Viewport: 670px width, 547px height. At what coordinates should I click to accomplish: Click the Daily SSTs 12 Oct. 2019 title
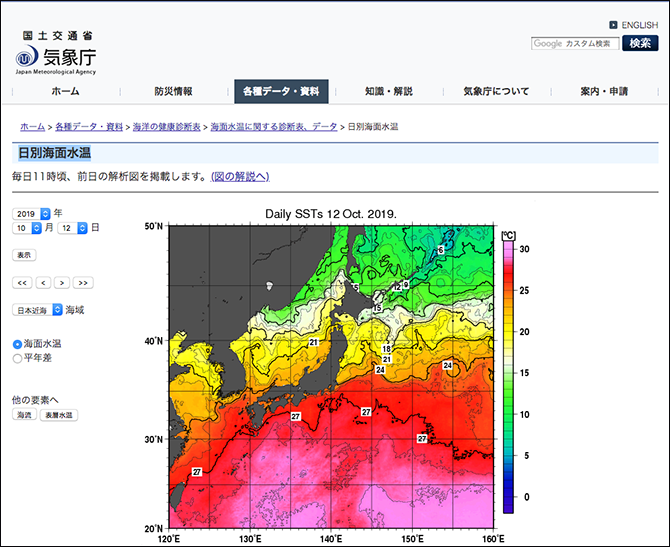[x=331, y=214]
